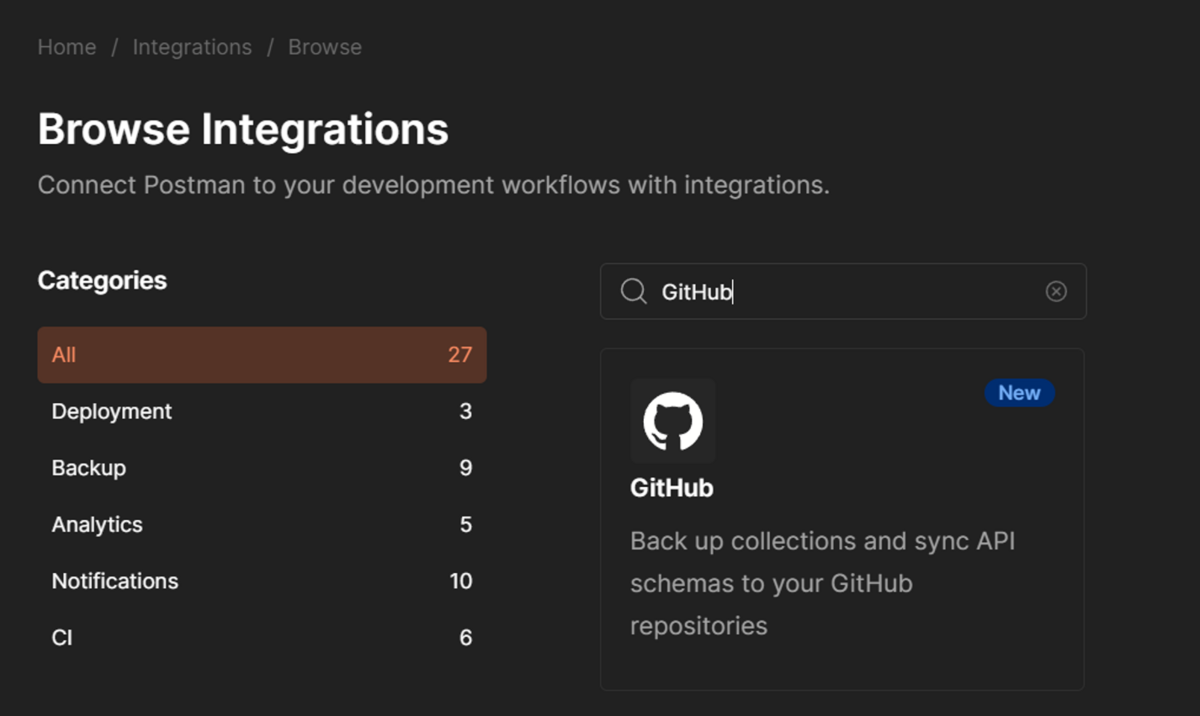Filter by Backup category
This screenshot has width=1200, height=716.
tap(262, 468)
